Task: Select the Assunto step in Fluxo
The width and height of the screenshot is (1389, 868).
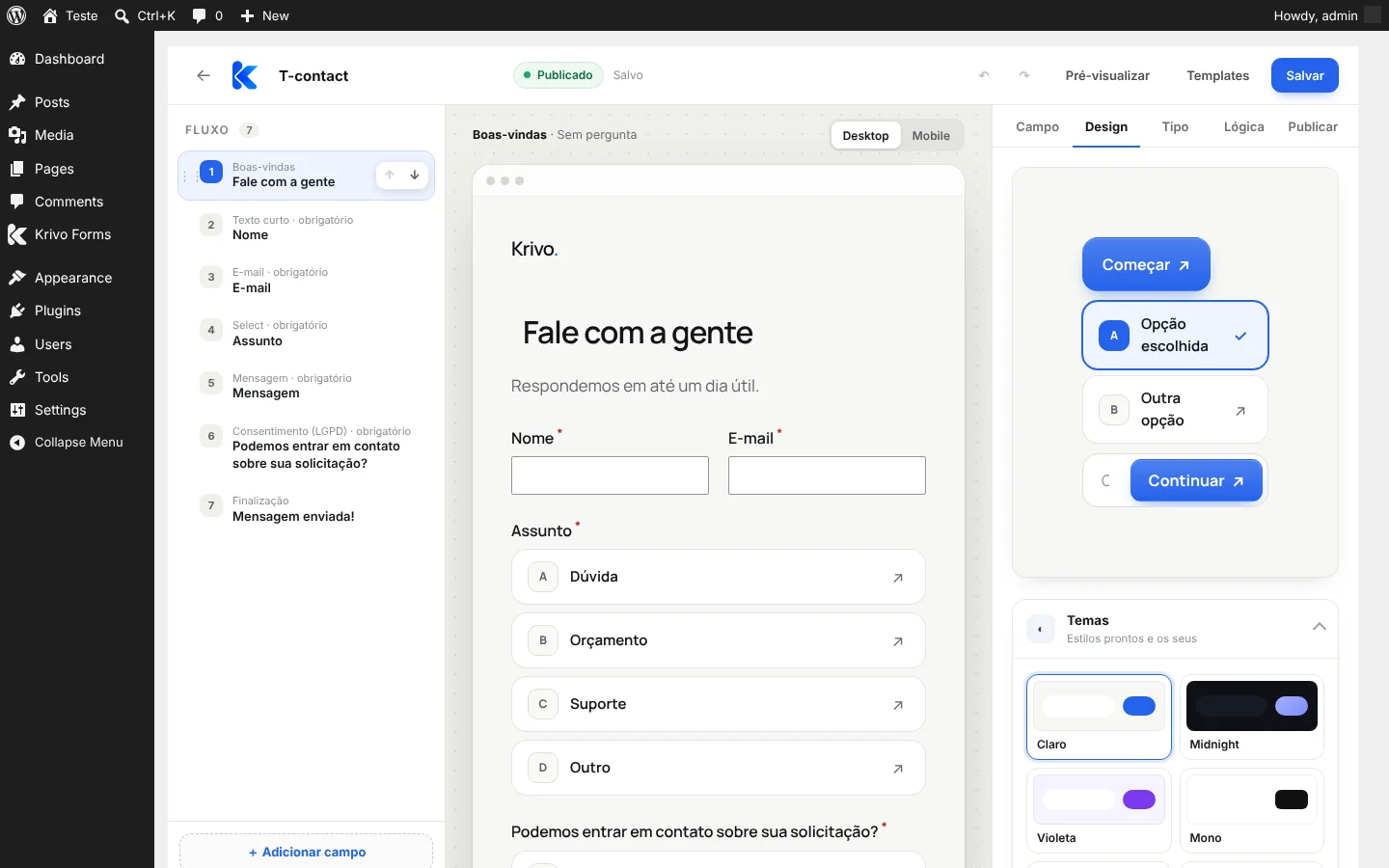Action: point(307,334)
